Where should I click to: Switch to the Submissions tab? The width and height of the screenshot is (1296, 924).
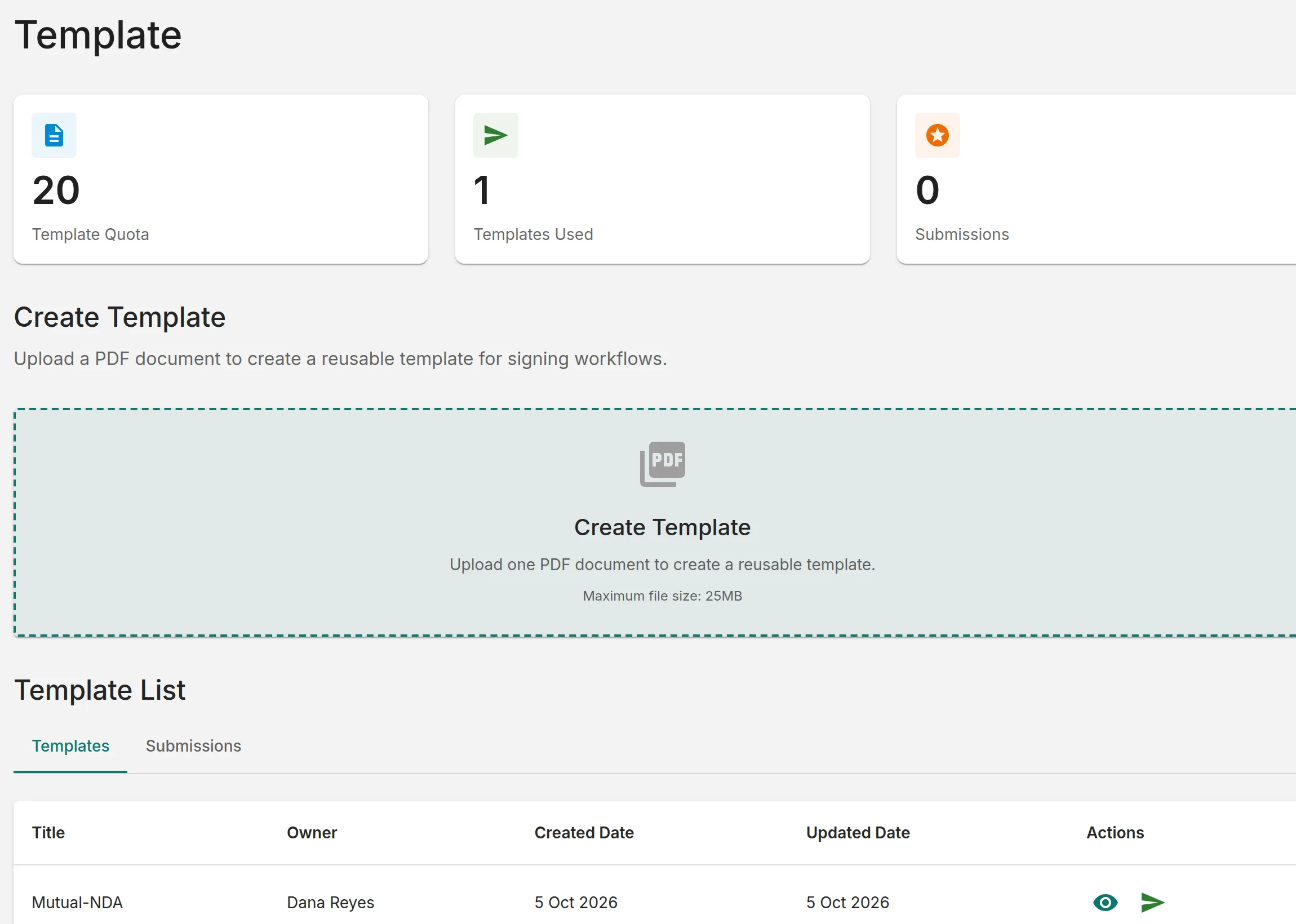point(193,745)
